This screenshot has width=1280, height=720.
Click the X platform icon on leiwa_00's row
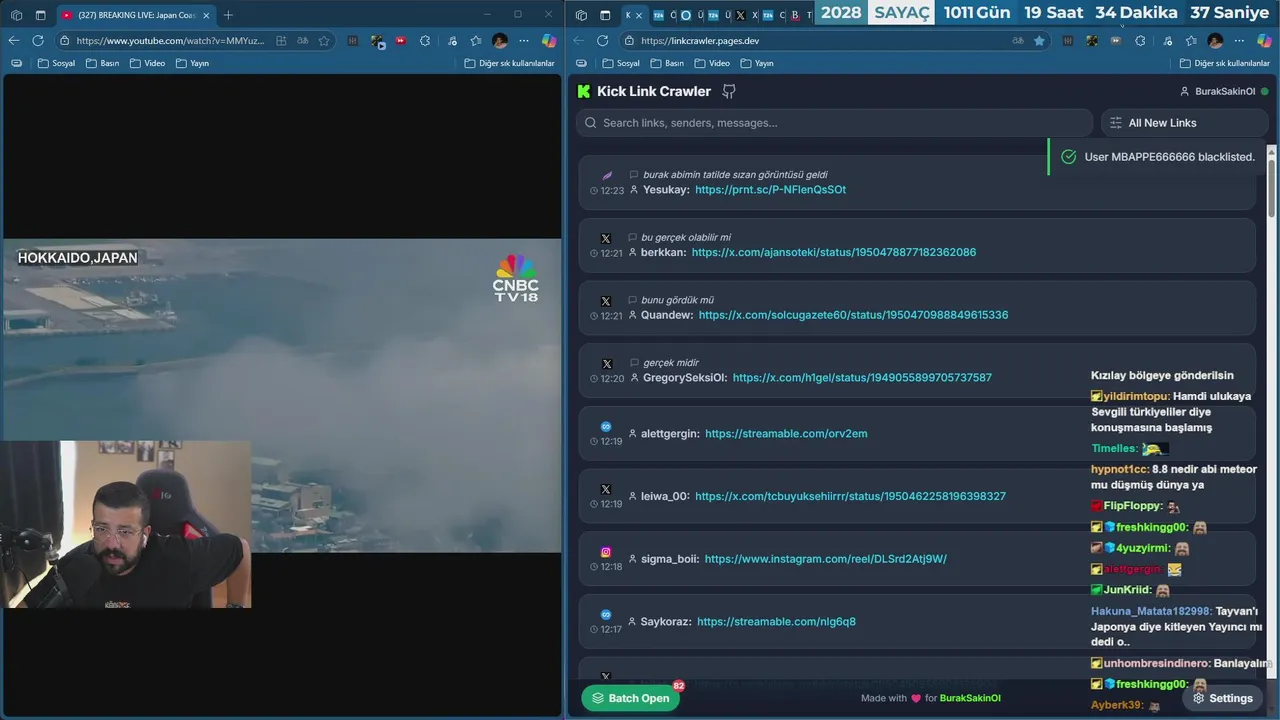click(606, 489)
